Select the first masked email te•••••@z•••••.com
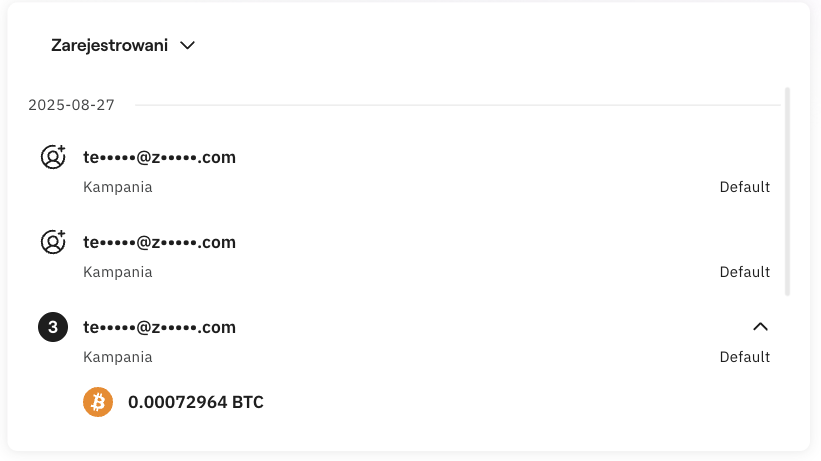 [x=159, y=157]
